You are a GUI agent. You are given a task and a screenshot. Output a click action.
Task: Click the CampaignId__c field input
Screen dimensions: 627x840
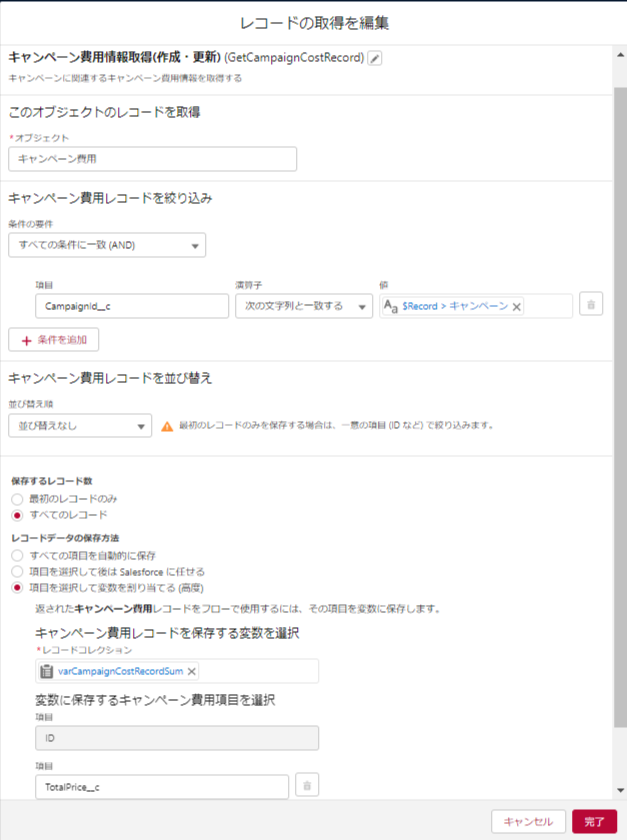point(131,306)
